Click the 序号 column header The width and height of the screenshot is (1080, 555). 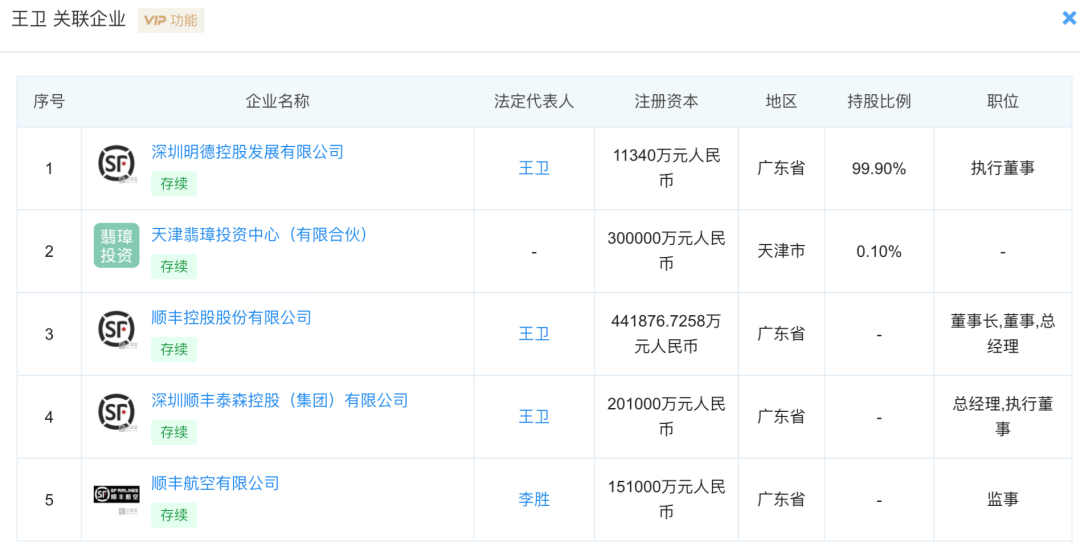pyautogui.click(x=49, y=101)
